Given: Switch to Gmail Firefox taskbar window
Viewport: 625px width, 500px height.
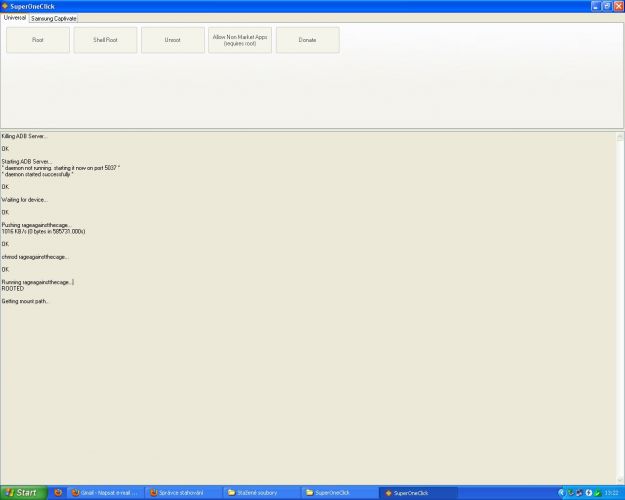Looking at the screenshot, I should point(106,493).
